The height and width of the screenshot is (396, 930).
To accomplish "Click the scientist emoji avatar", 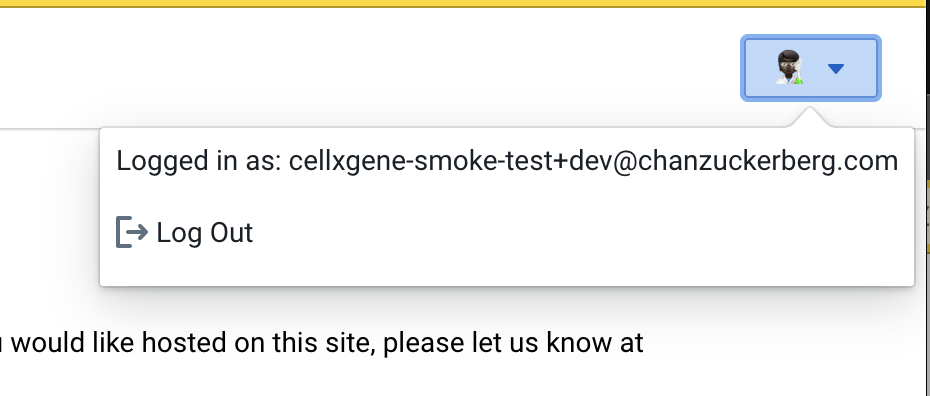I will click(790, 67).
